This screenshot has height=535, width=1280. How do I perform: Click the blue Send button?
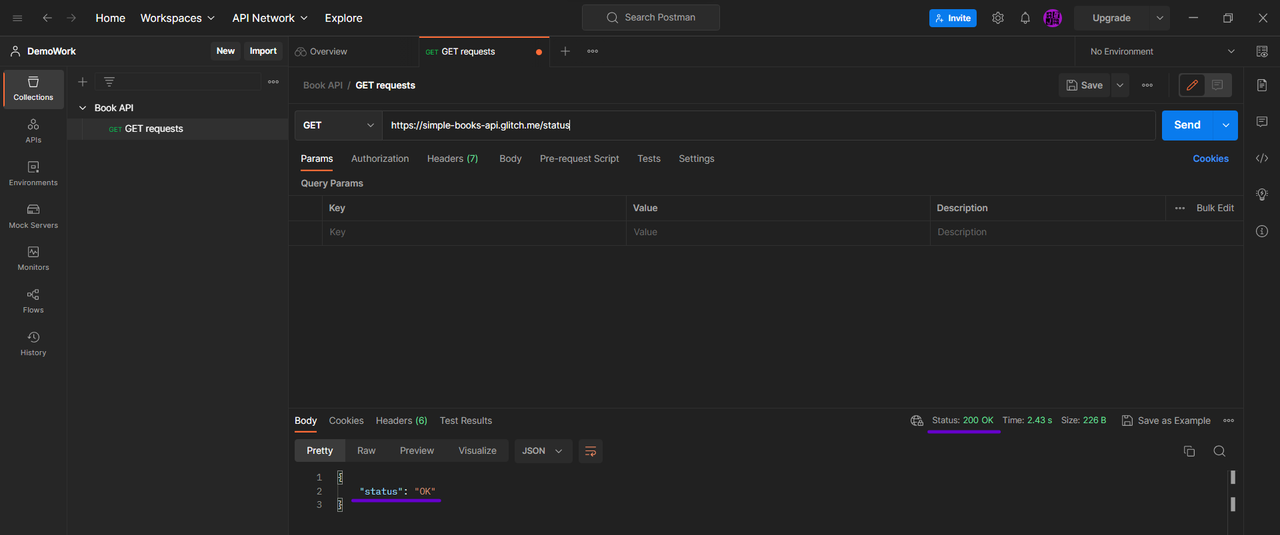point(1187,125)
